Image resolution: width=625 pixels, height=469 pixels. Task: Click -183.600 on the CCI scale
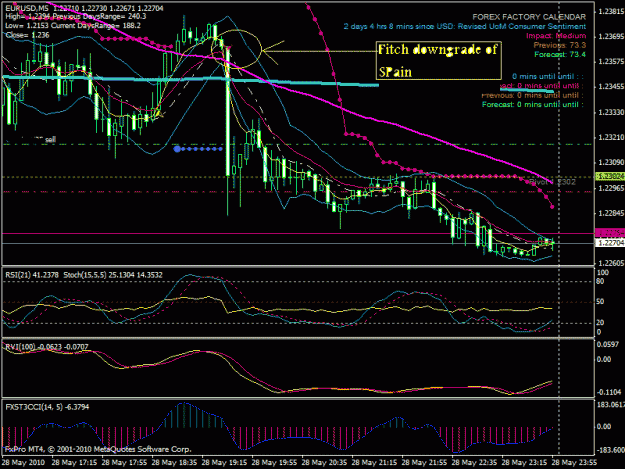(x=610, y=449)
